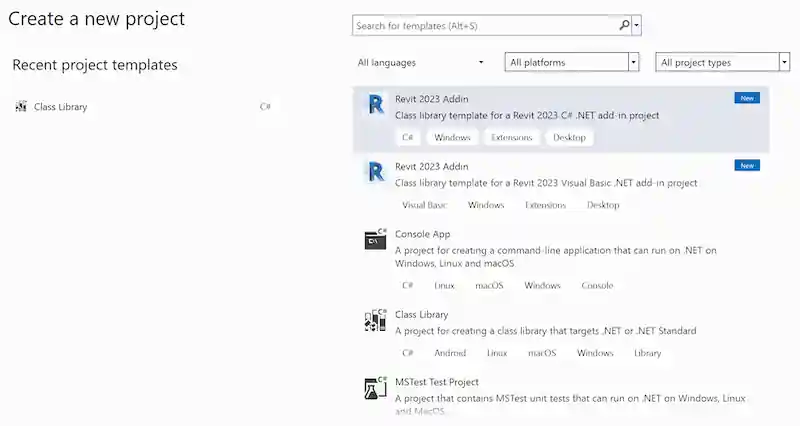Click the Extensions tag on C# Revit Addin
Image resolution: width=800 pixels, height=426 pixels.
coord(511,137)
